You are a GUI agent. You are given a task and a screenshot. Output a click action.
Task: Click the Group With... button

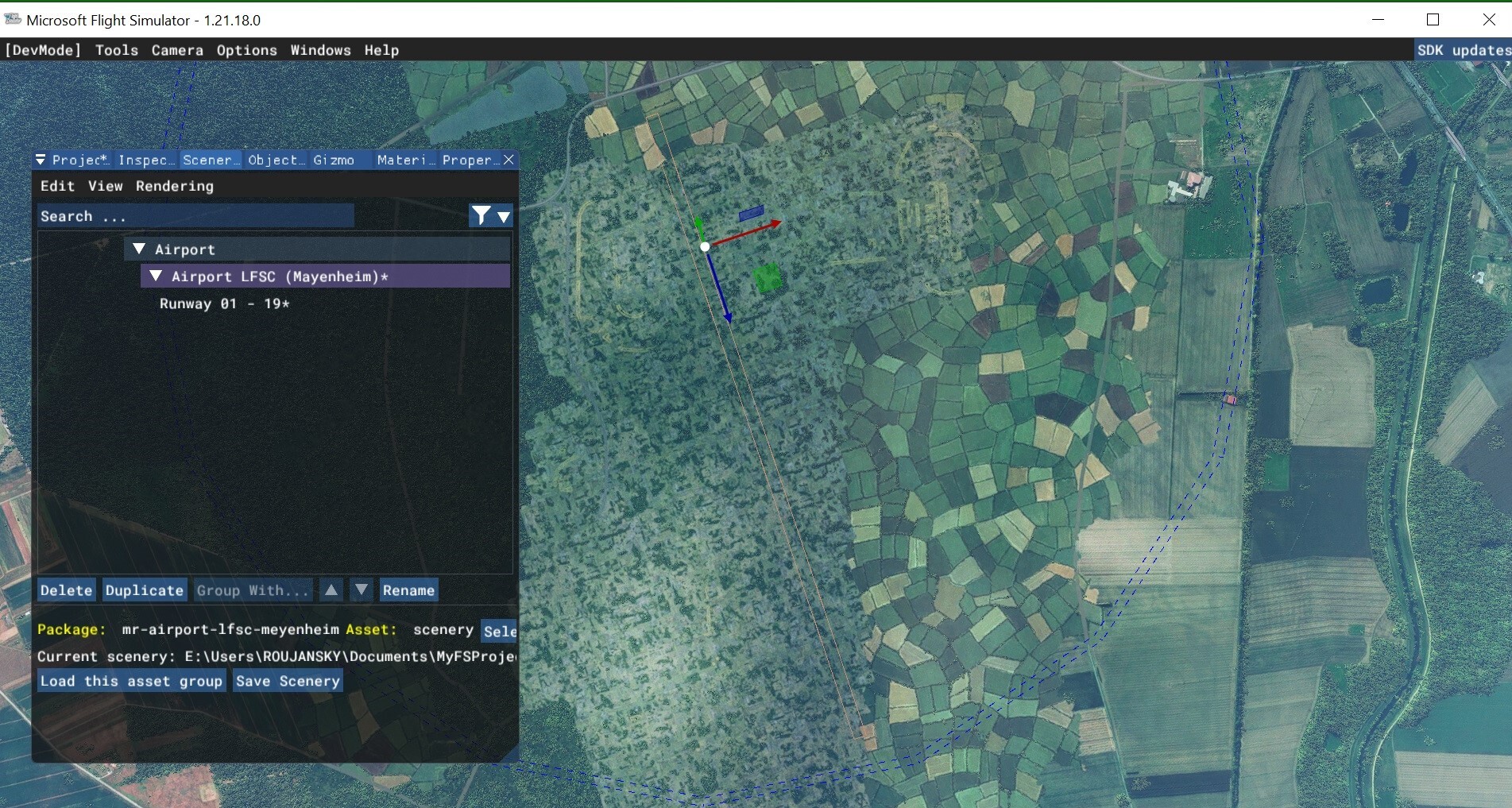click(253, 590)
